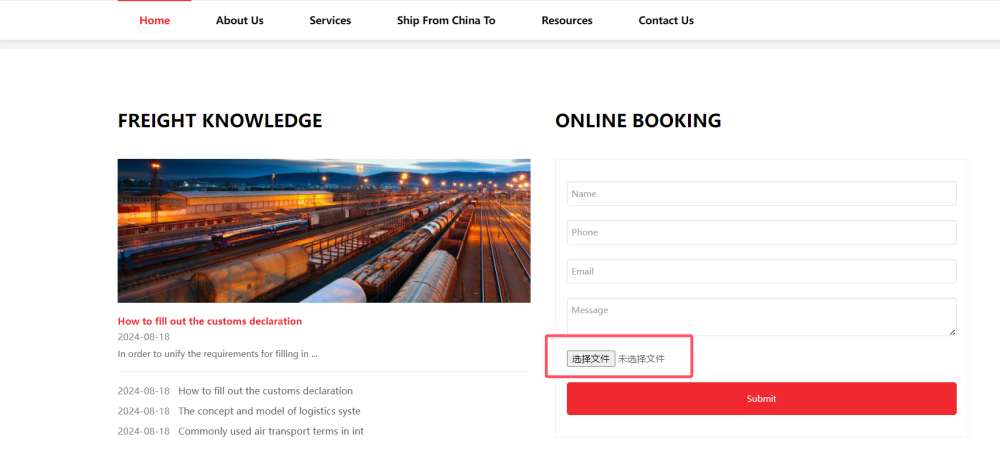Click the Name input field
This screenshot has width=1000, height=468.
761,194
